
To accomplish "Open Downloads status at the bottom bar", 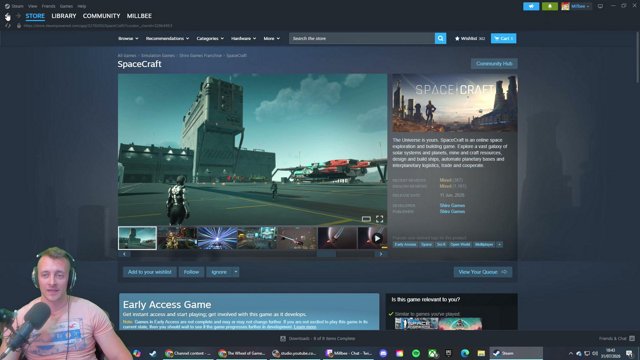I will tap(318, 338).
